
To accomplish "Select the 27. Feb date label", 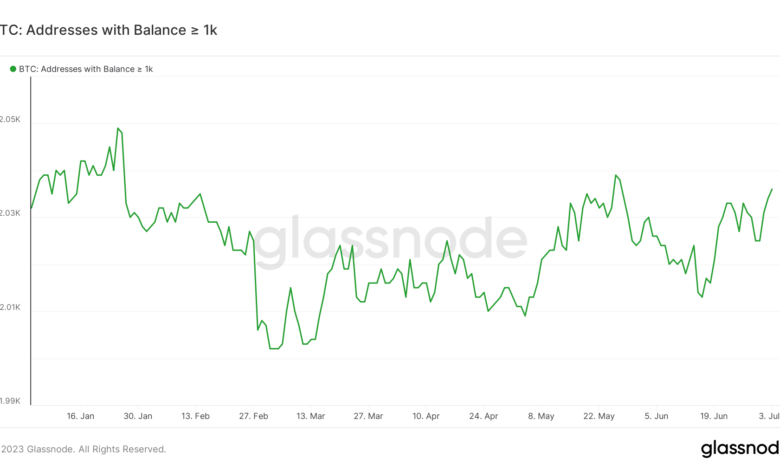I will [252, 415].
